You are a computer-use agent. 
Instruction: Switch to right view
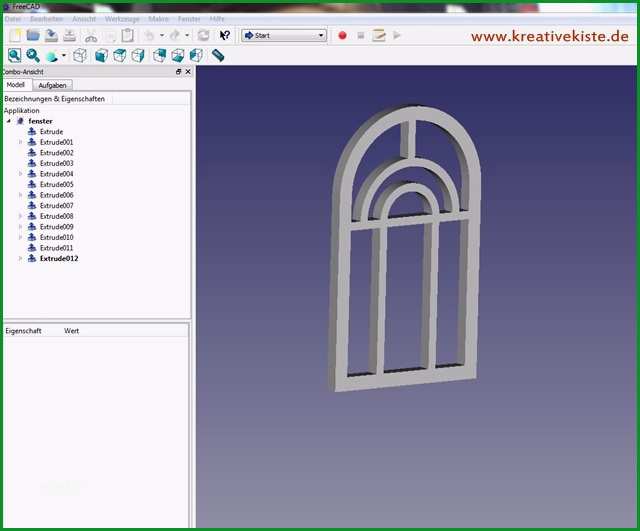(138, 56)
